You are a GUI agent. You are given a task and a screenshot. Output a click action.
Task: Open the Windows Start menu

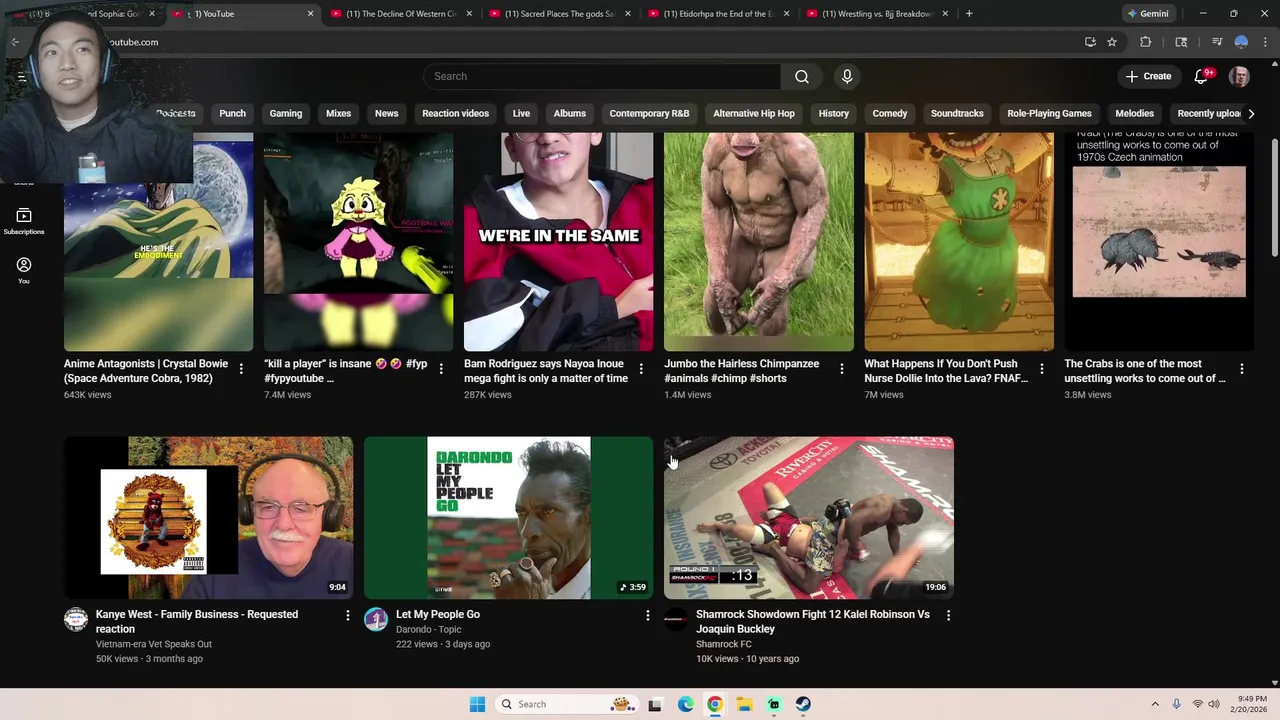coord(477,704)
